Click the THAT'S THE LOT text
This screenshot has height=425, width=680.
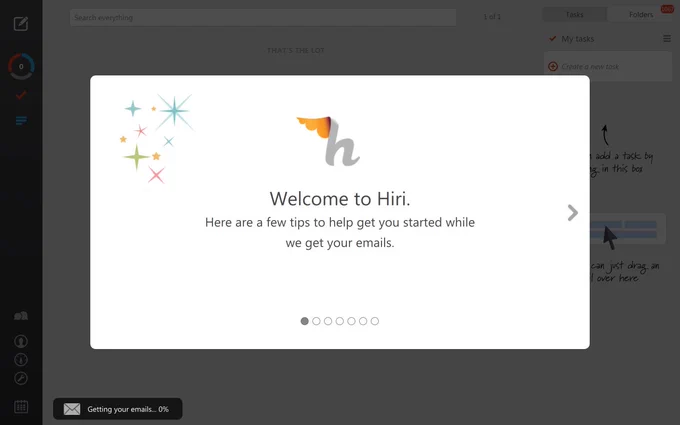point(296,50)
